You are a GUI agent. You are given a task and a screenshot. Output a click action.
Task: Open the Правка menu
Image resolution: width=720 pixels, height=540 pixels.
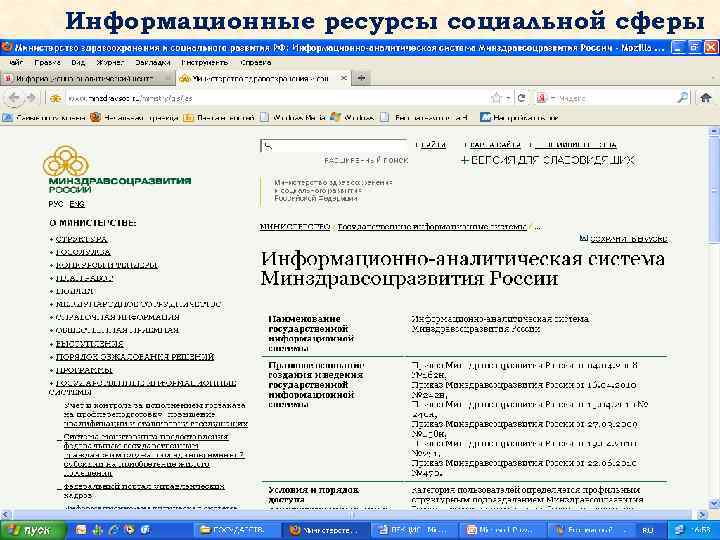pyautogui.click(x=47, y=62)
